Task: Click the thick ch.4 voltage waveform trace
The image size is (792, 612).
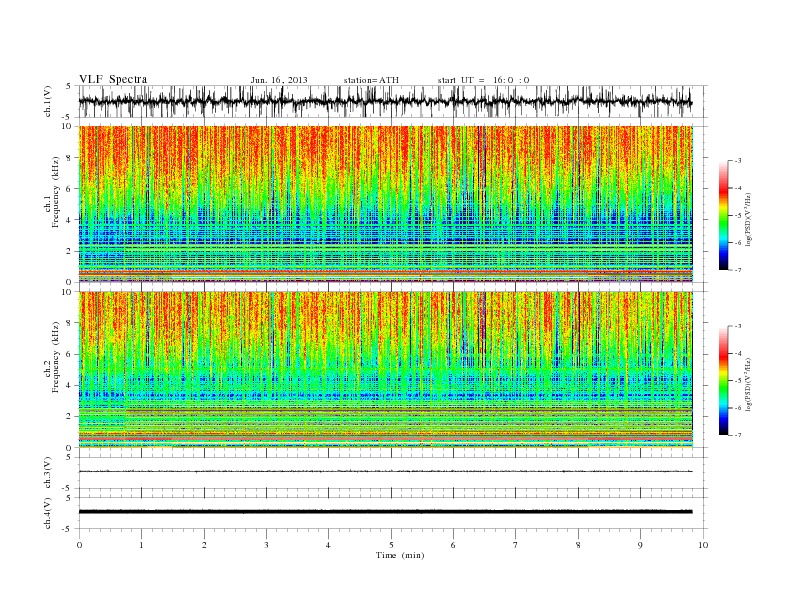Action: [385, 512]
